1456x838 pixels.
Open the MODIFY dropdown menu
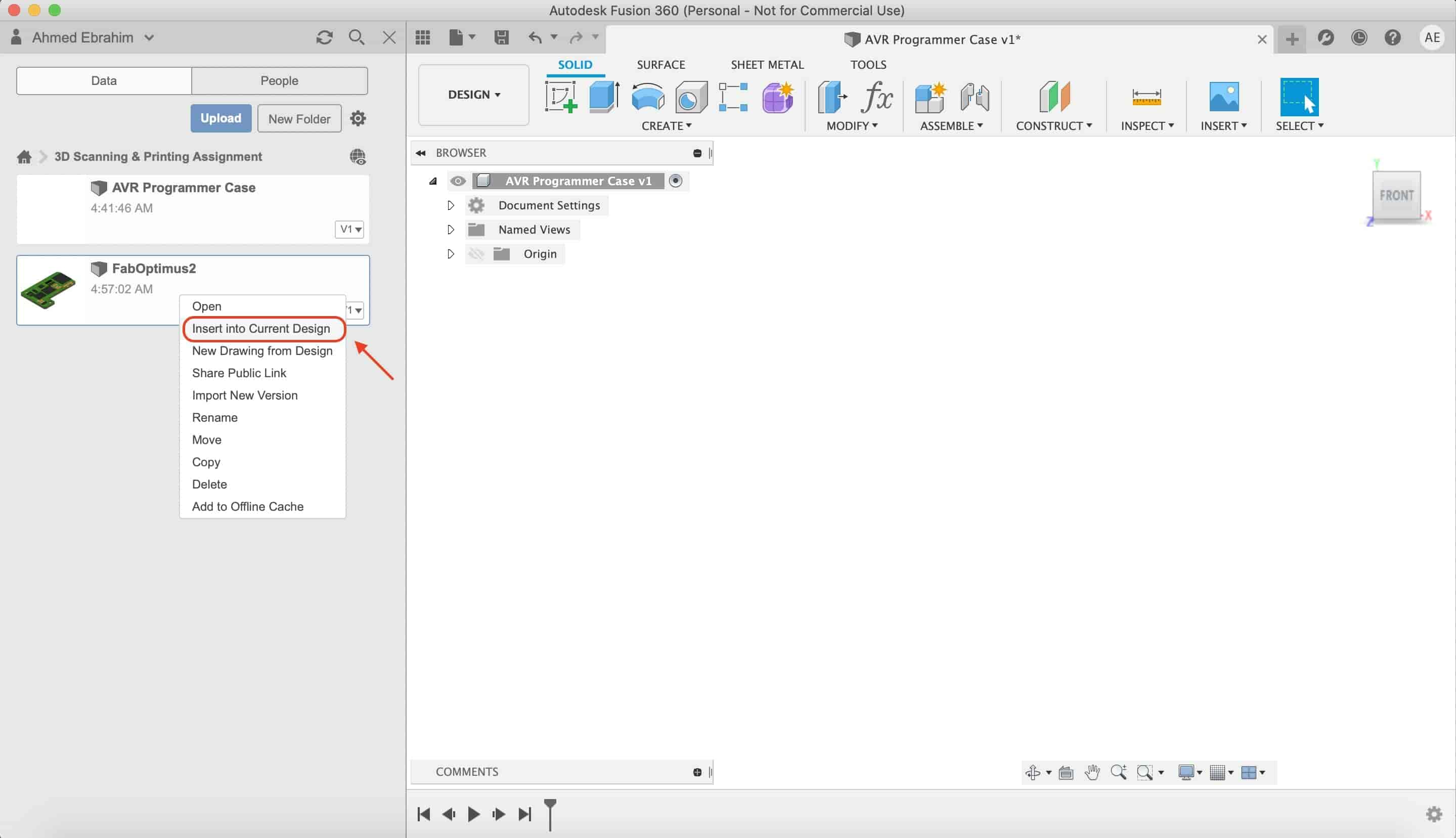(x=852, y=125)
